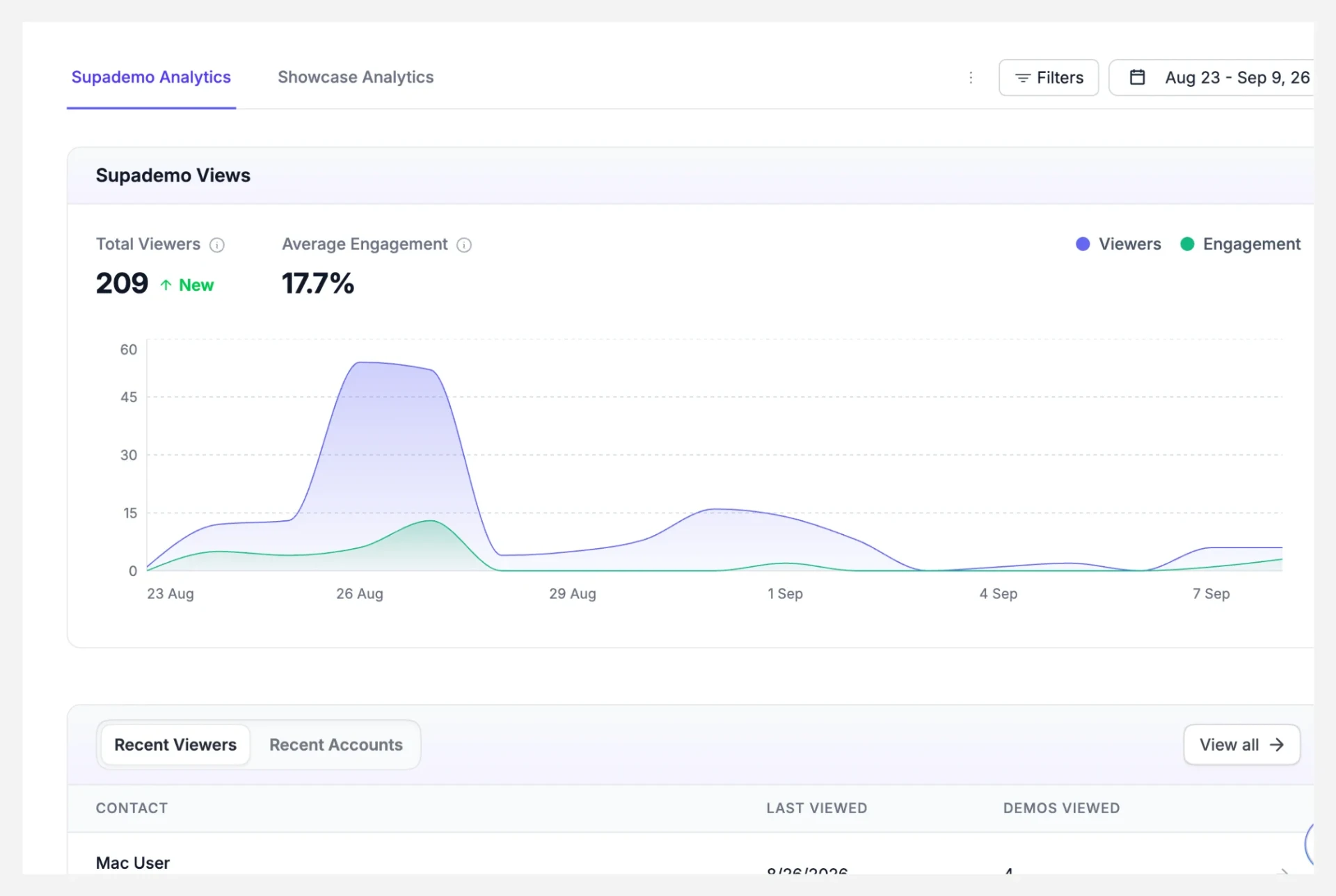Screen dimensions: 1336x896
Task: Toggle the Engagement legend series
Action: [x=1241, y=244]
